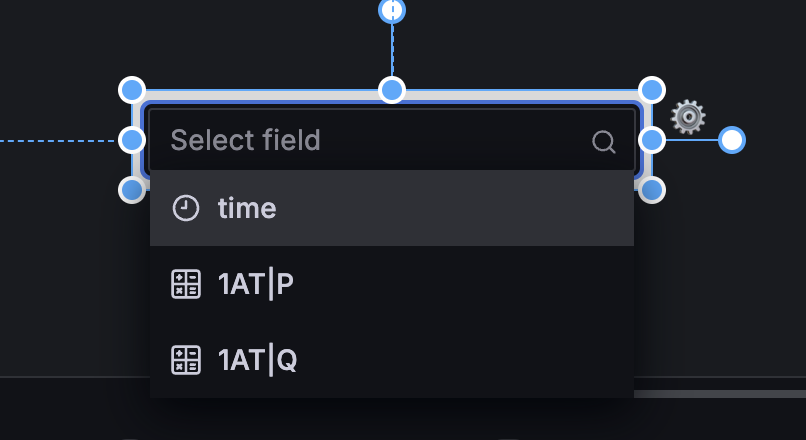
Task: Click the clock icon beside time
Action: [x=186, y=208]
